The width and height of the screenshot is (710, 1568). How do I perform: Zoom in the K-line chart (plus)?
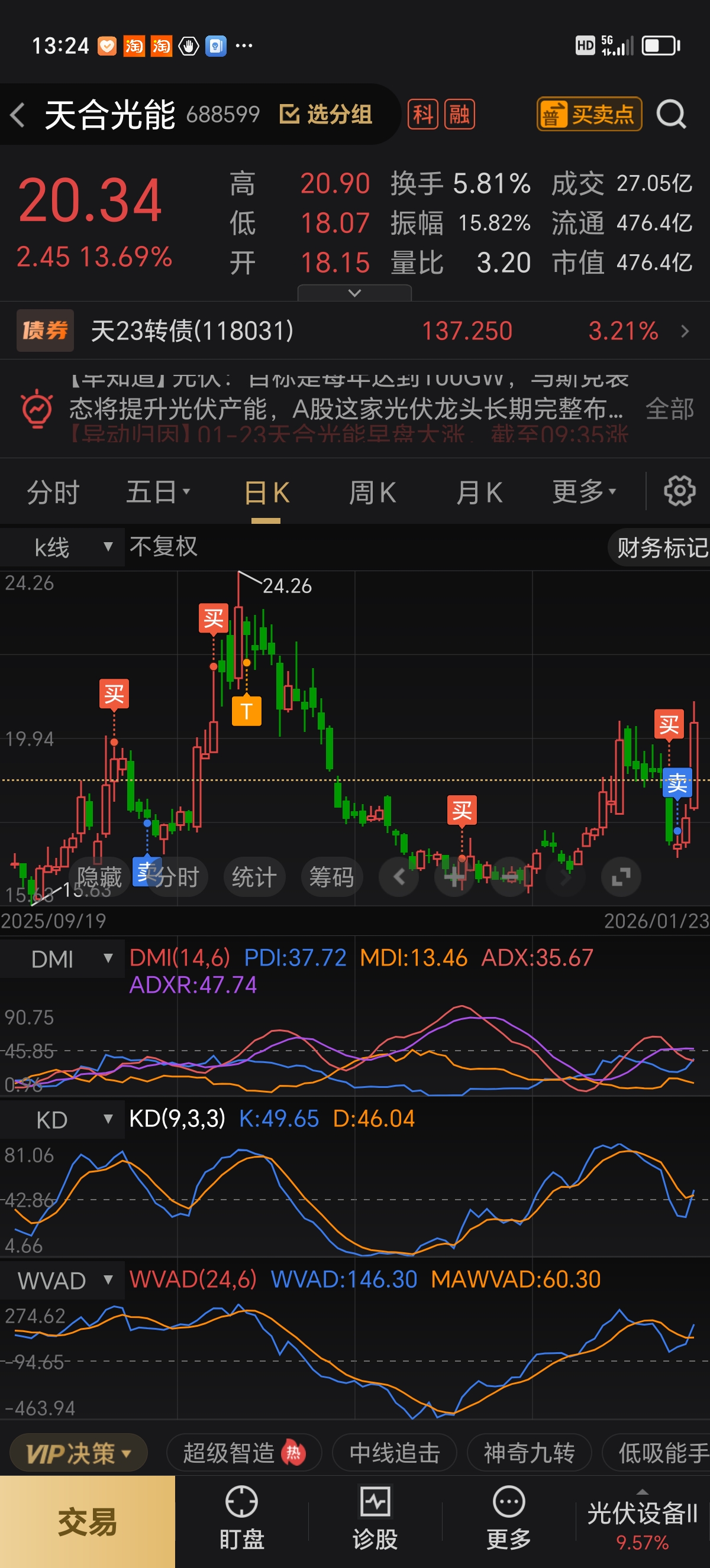(454, 876)
